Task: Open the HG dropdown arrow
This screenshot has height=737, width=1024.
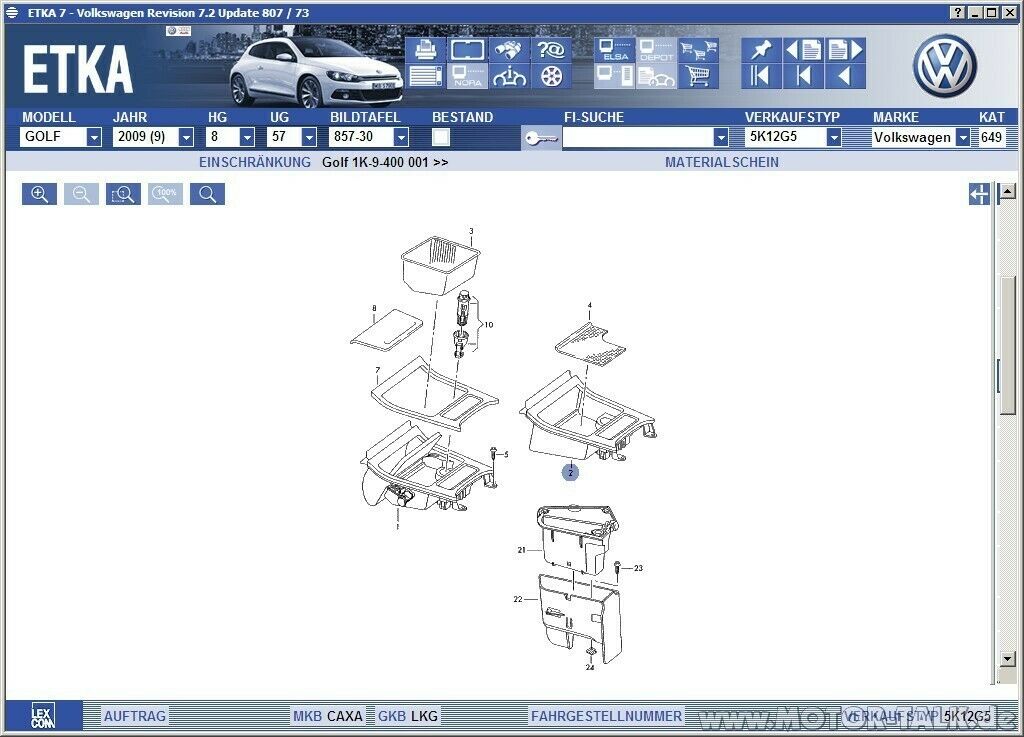Action: pyautogui.click(x=247, y=137)
